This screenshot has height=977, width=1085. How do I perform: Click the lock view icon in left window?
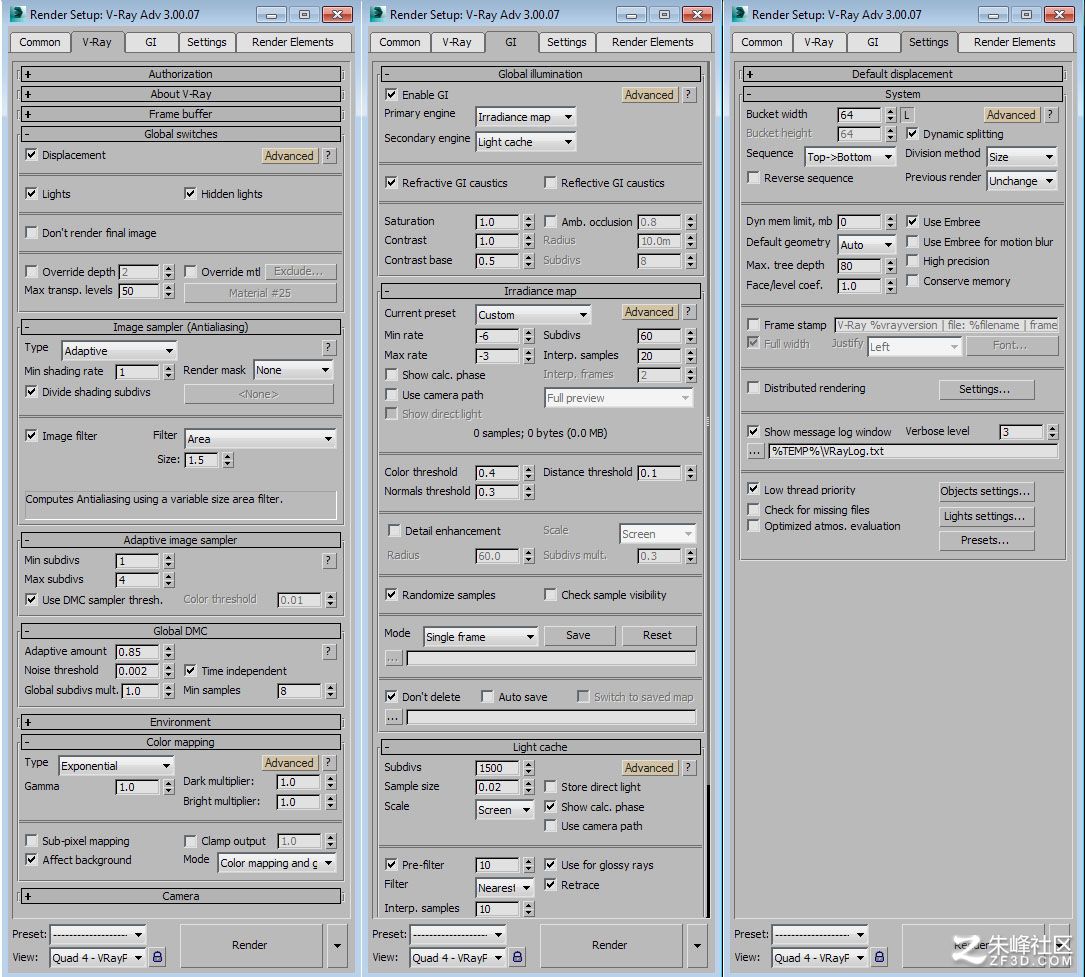coord(158,957)
